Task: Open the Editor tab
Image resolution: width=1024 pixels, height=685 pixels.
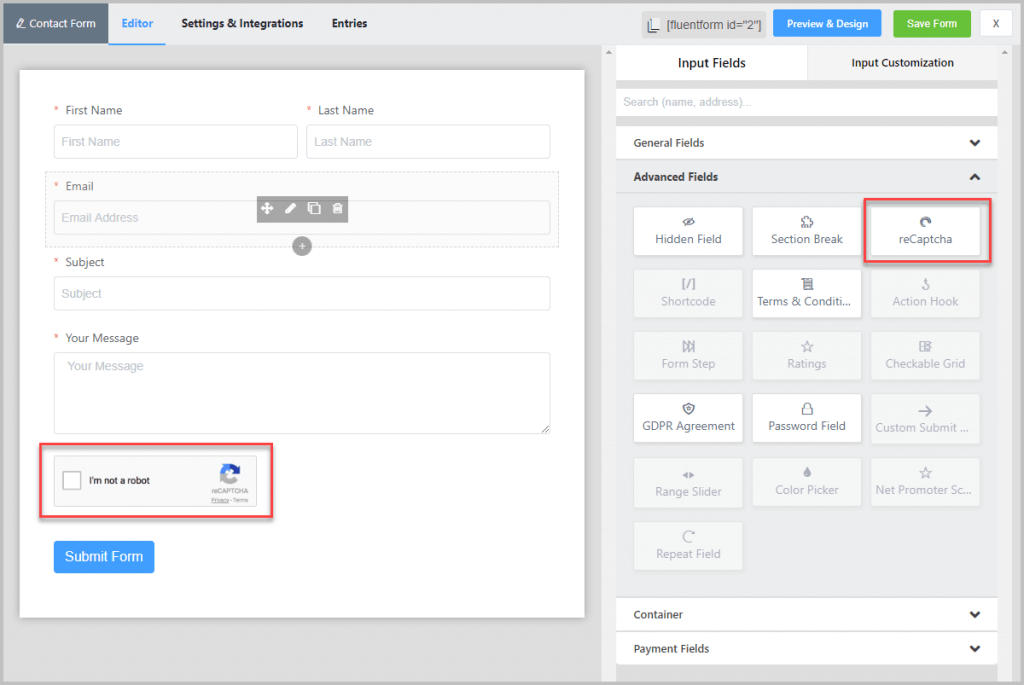Action: 137,24
